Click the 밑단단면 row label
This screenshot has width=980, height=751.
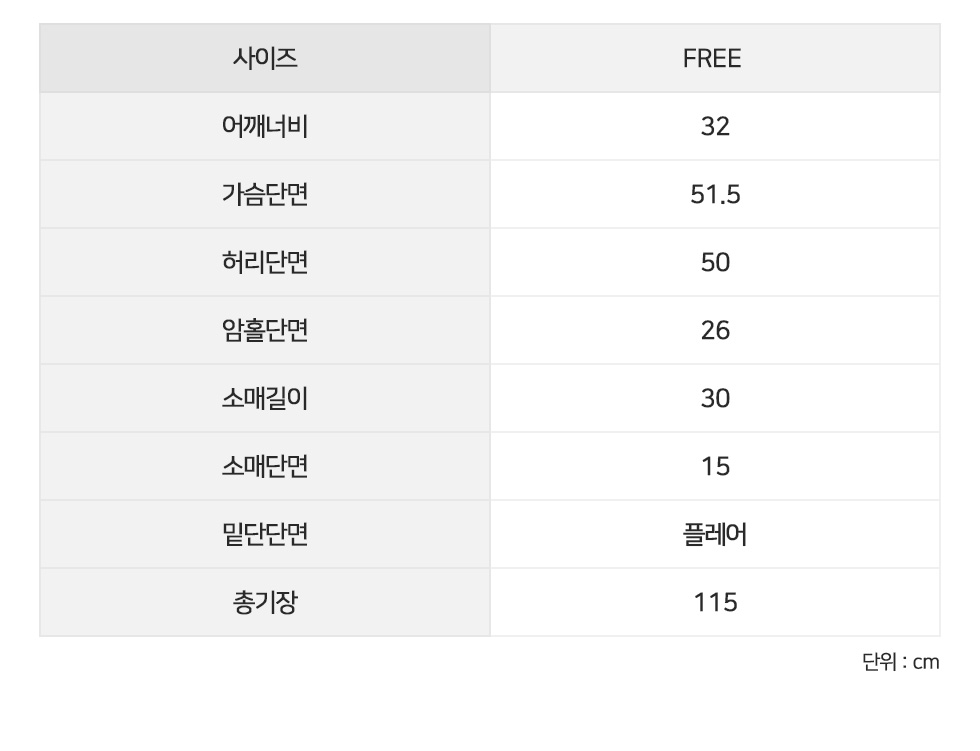[x=265, y=535]
